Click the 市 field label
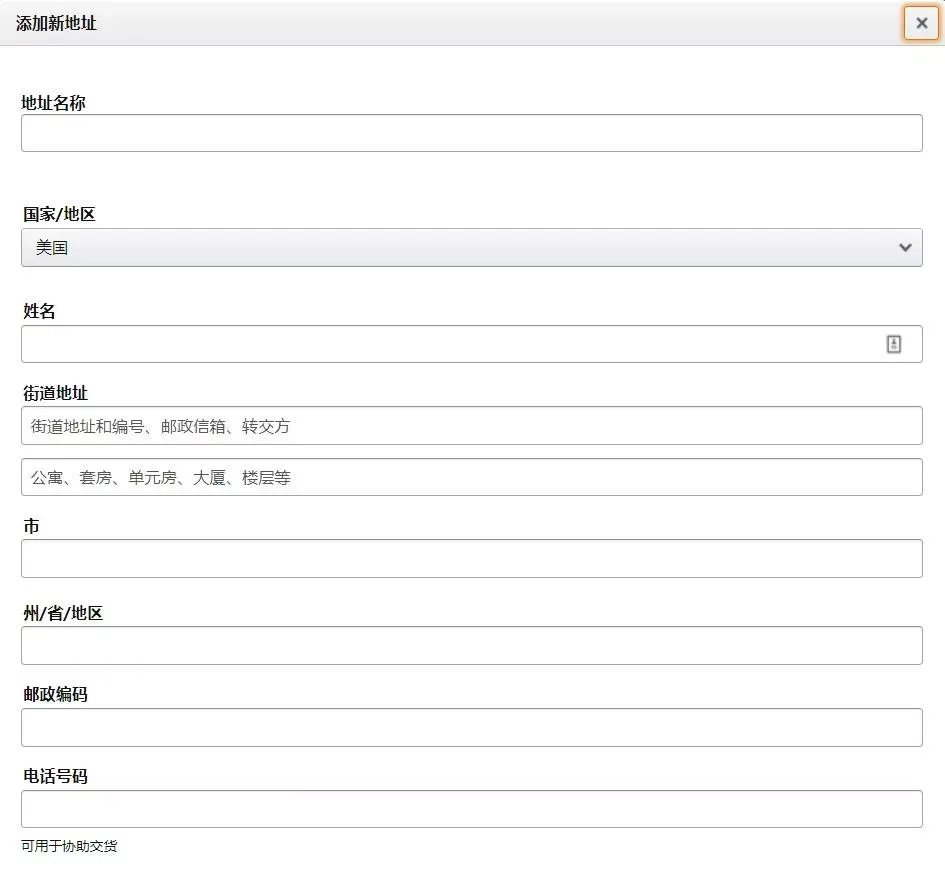 click(x=31, y=526)
